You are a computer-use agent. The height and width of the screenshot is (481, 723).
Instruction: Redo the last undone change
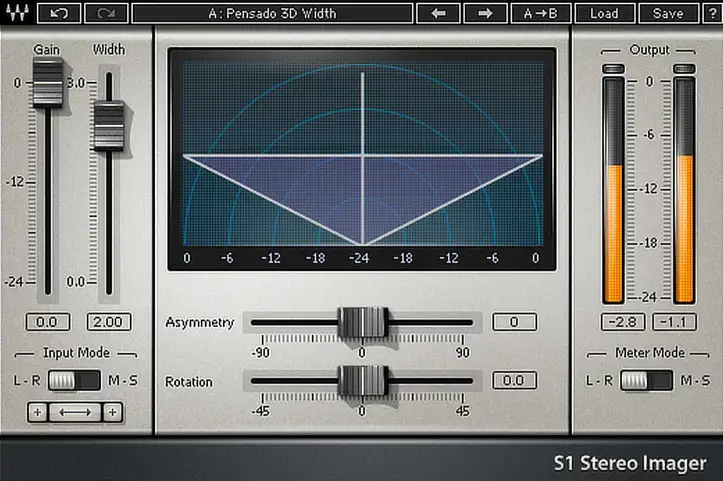tap(106, 13)
